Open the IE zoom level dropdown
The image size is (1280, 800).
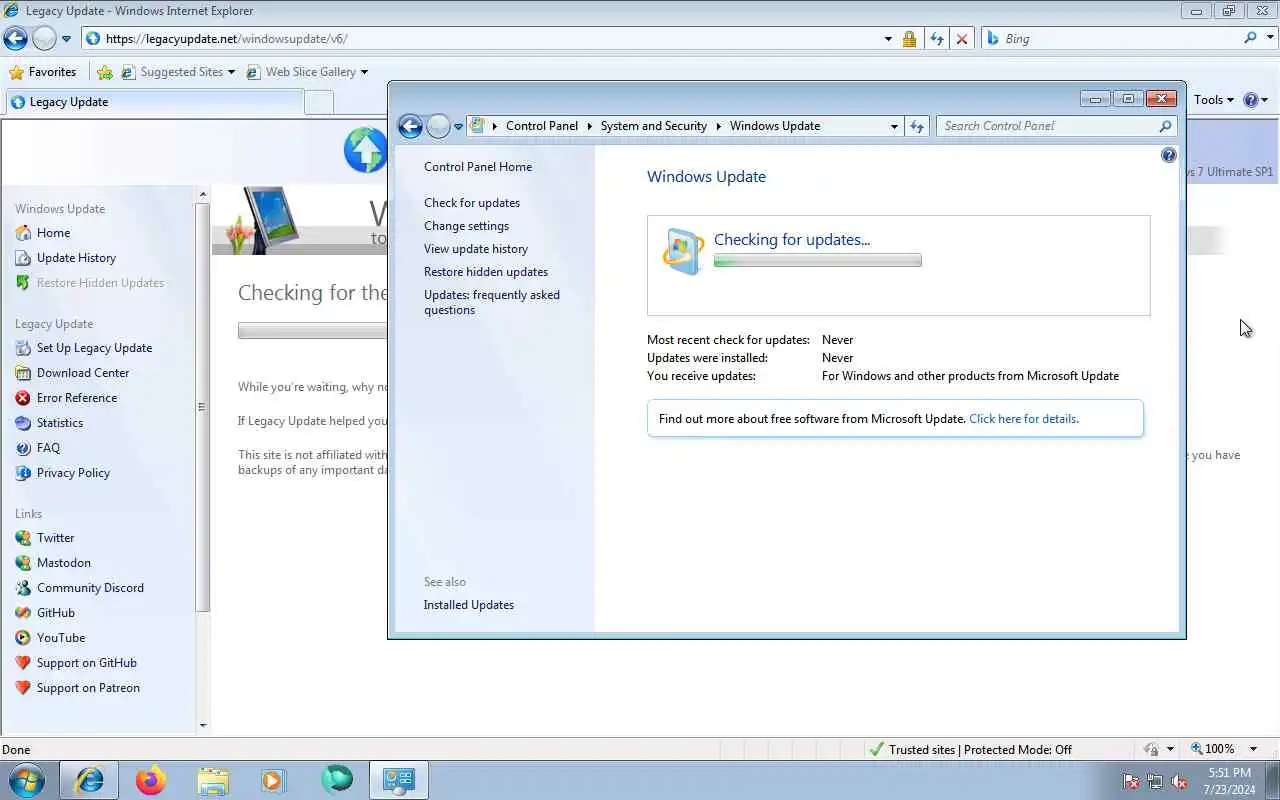click(1253, 749)
